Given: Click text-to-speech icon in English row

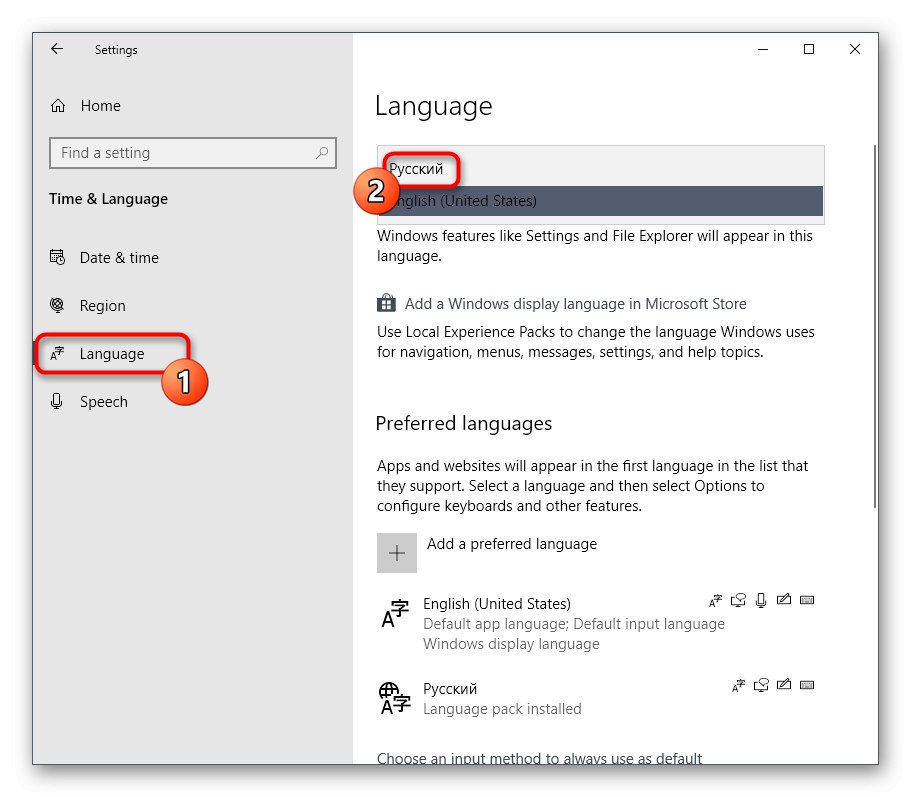Looking at the screenshot, I should click(738, 600).
